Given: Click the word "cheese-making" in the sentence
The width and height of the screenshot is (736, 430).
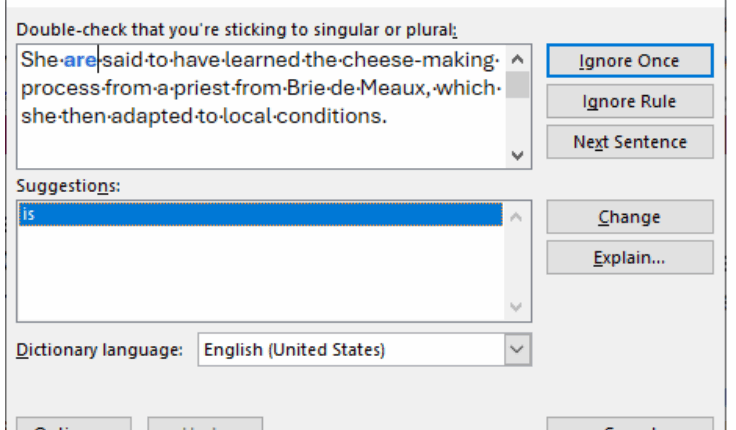Looking at the screenshot, I should click(436, 61).
